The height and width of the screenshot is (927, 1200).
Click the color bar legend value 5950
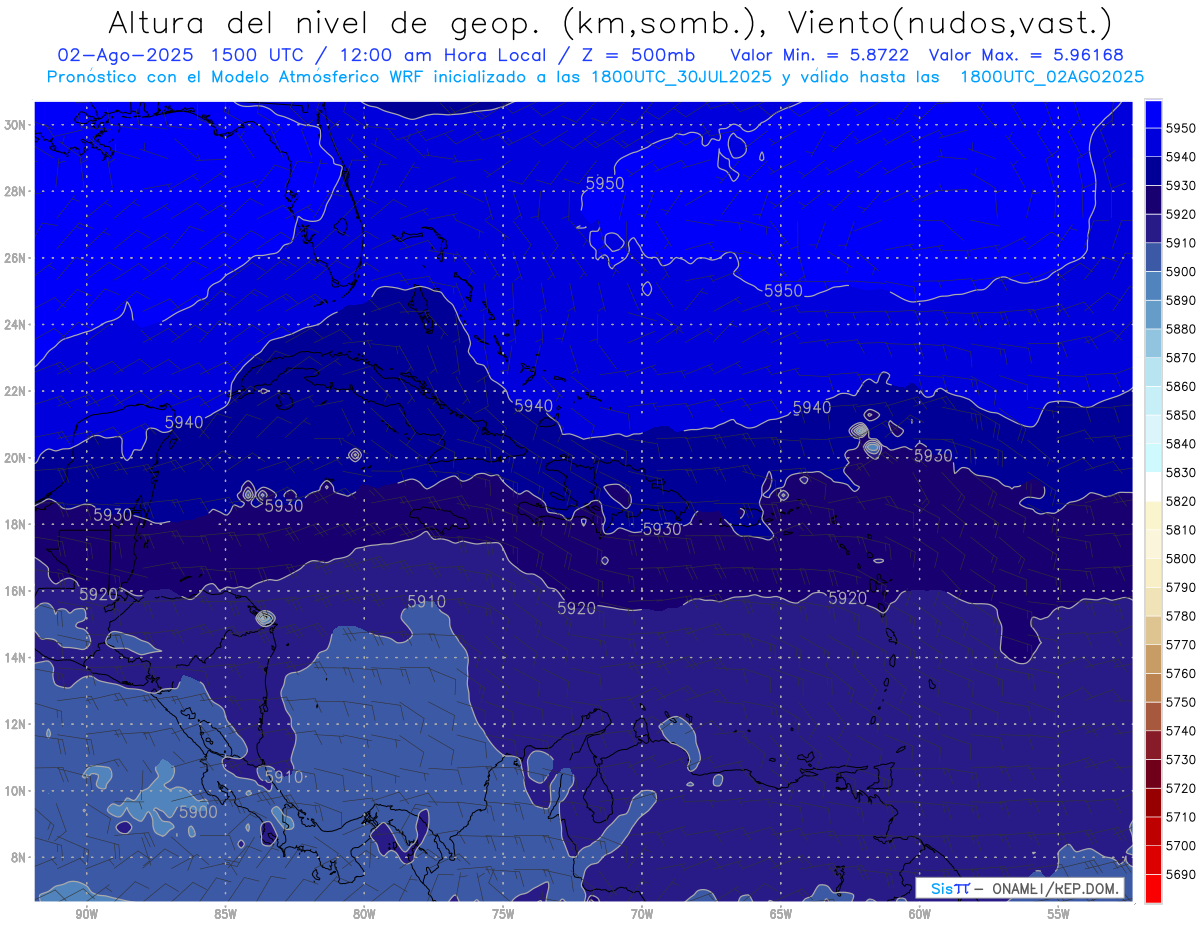1181,129
